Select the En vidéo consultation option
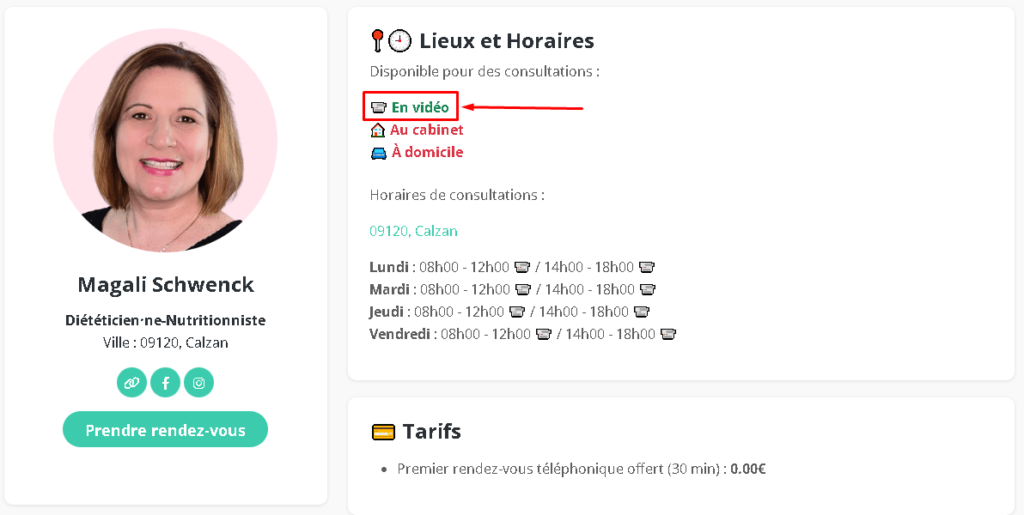The height and width of the screenshot is (515, 1024). click(420, 108)
